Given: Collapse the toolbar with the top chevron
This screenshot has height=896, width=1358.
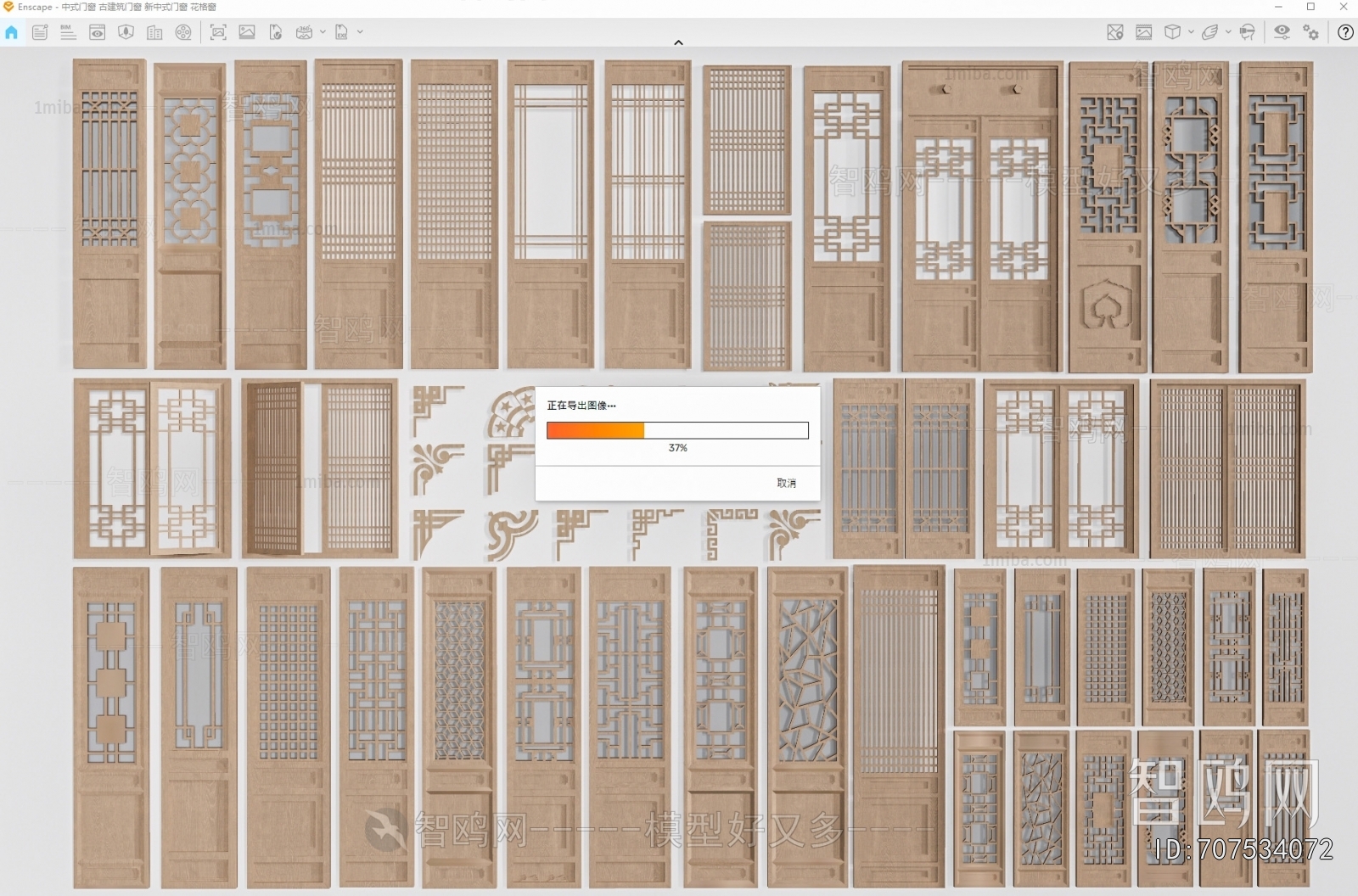Looking at the screenshot, I should point(678,42).
